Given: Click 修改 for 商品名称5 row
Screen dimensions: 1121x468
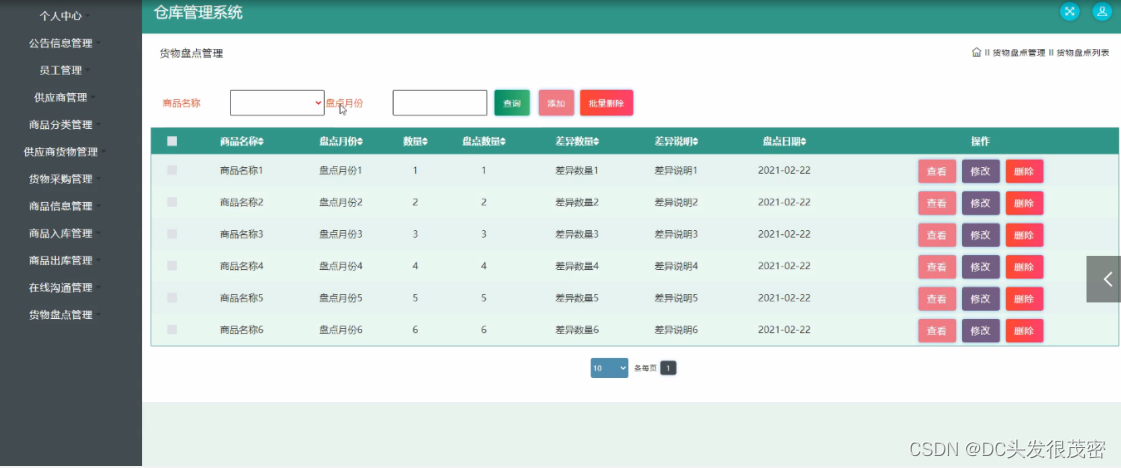Looking at the screenshot, I should [981, 299].
